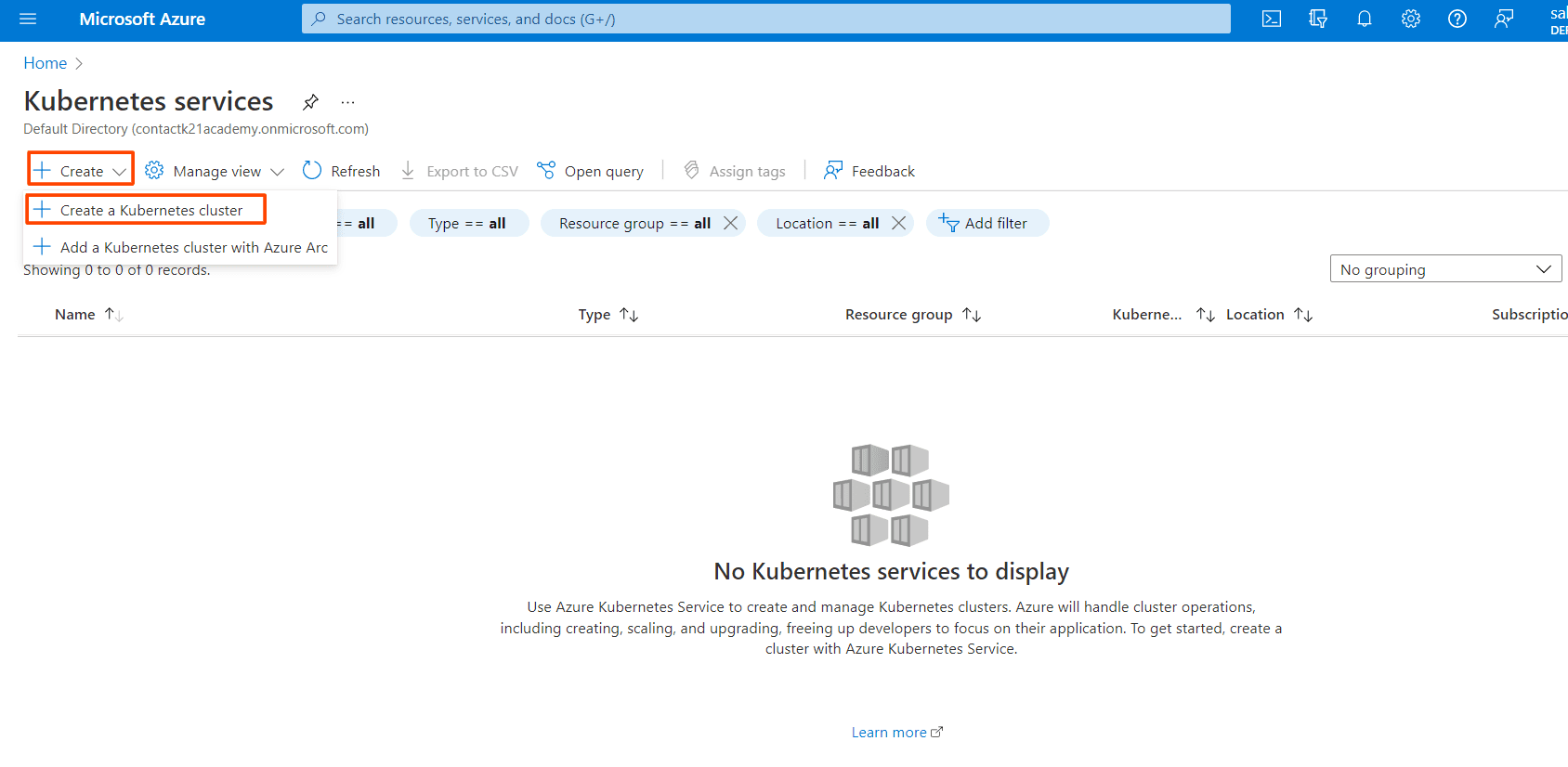This screenshot has height=767, width=1568.
Task: Refresh the Kubernetes services list
Action: 342,171
